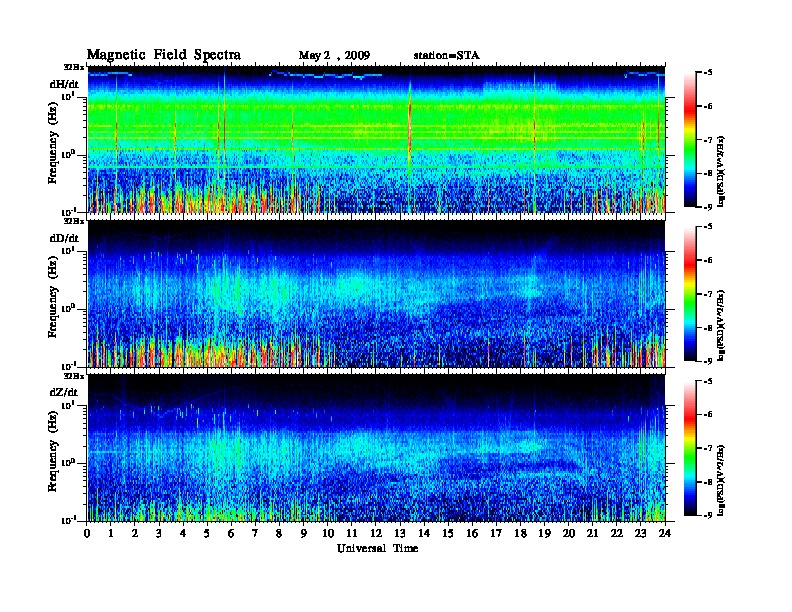Click the "2" tick on Universal Time axis
The image size is (792, 612).
coord(135,533)
